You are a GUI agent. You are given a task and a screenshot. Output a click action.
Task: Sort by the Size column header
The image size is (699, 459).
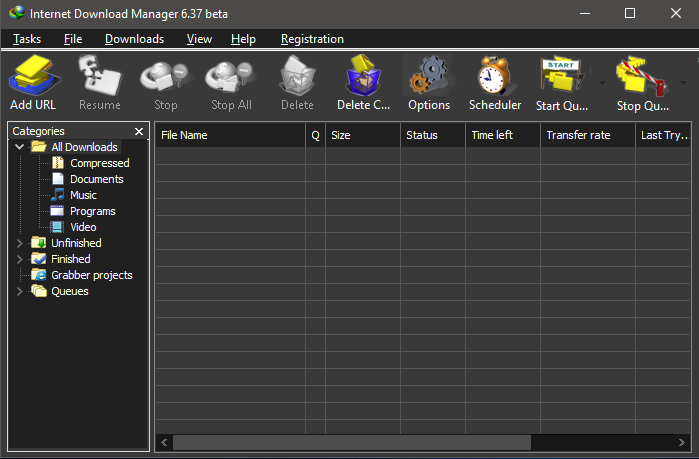tap(363, 135)
